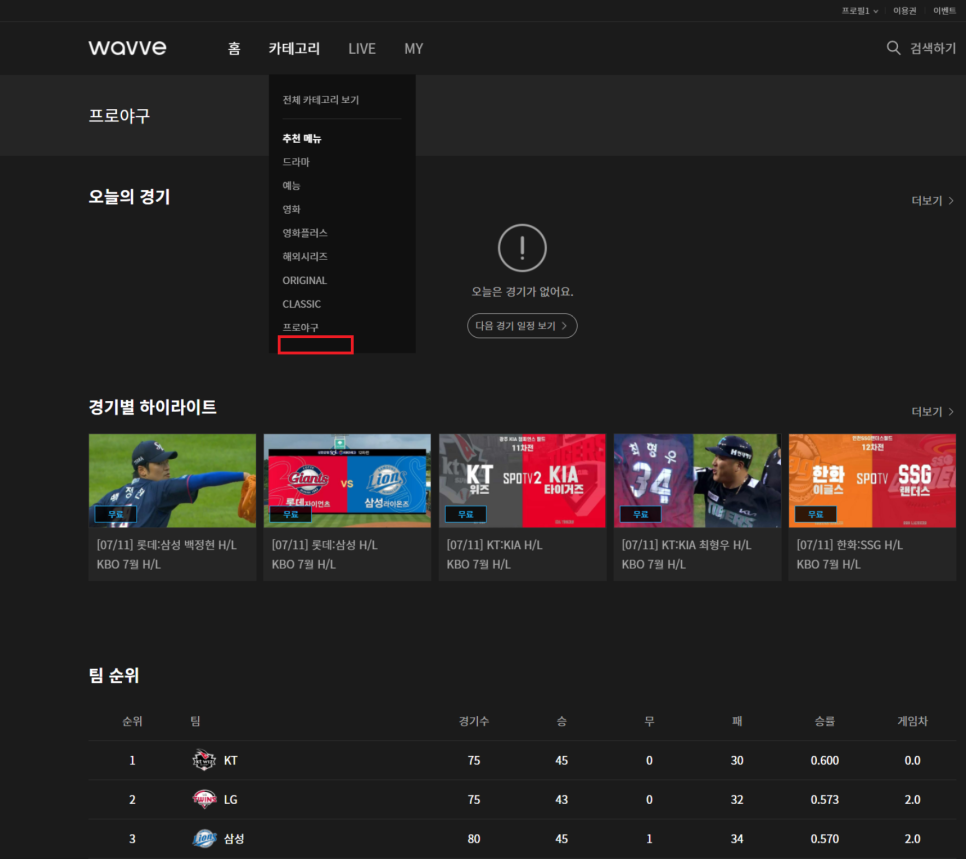Switch to the LIVE tab

click(362, 49)
